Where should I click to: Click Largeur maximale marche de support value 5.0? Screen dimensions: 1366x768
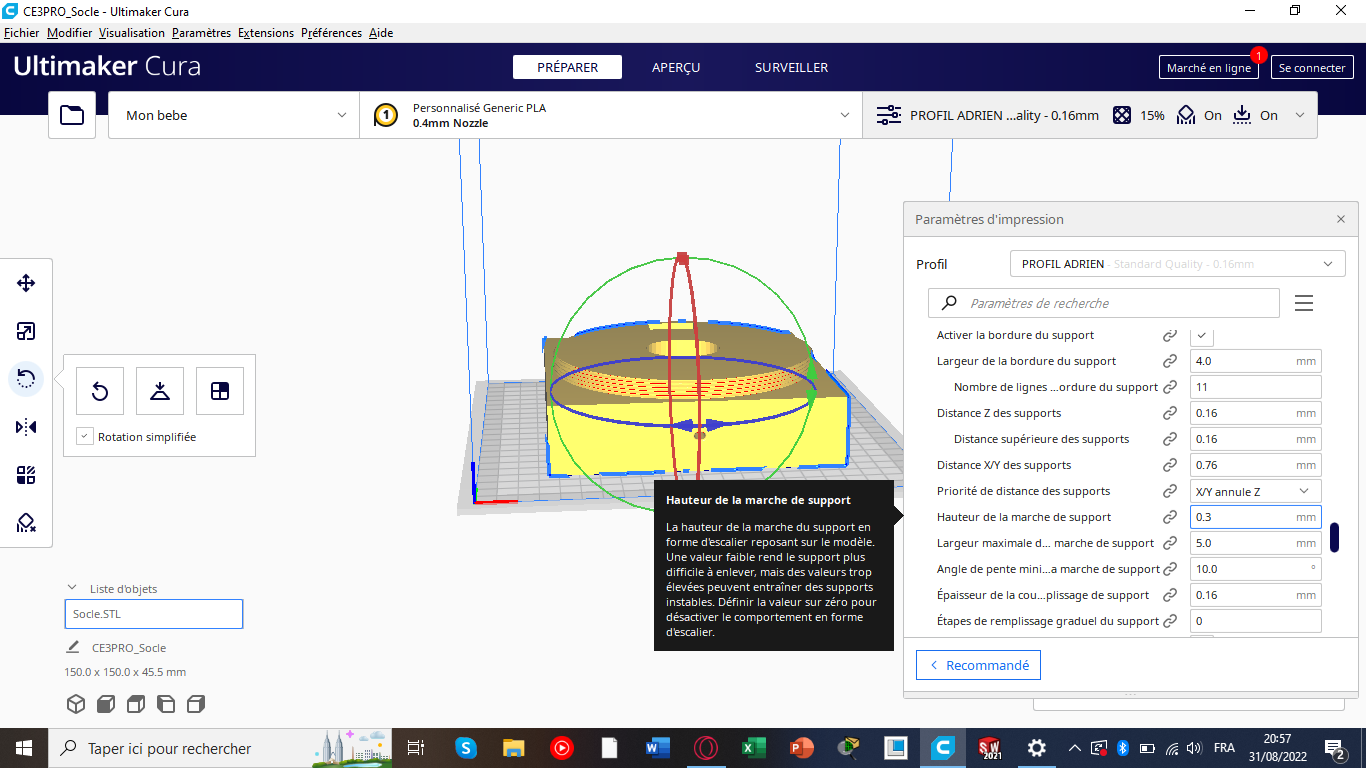pyautogui.click(x=1255, y=543)
